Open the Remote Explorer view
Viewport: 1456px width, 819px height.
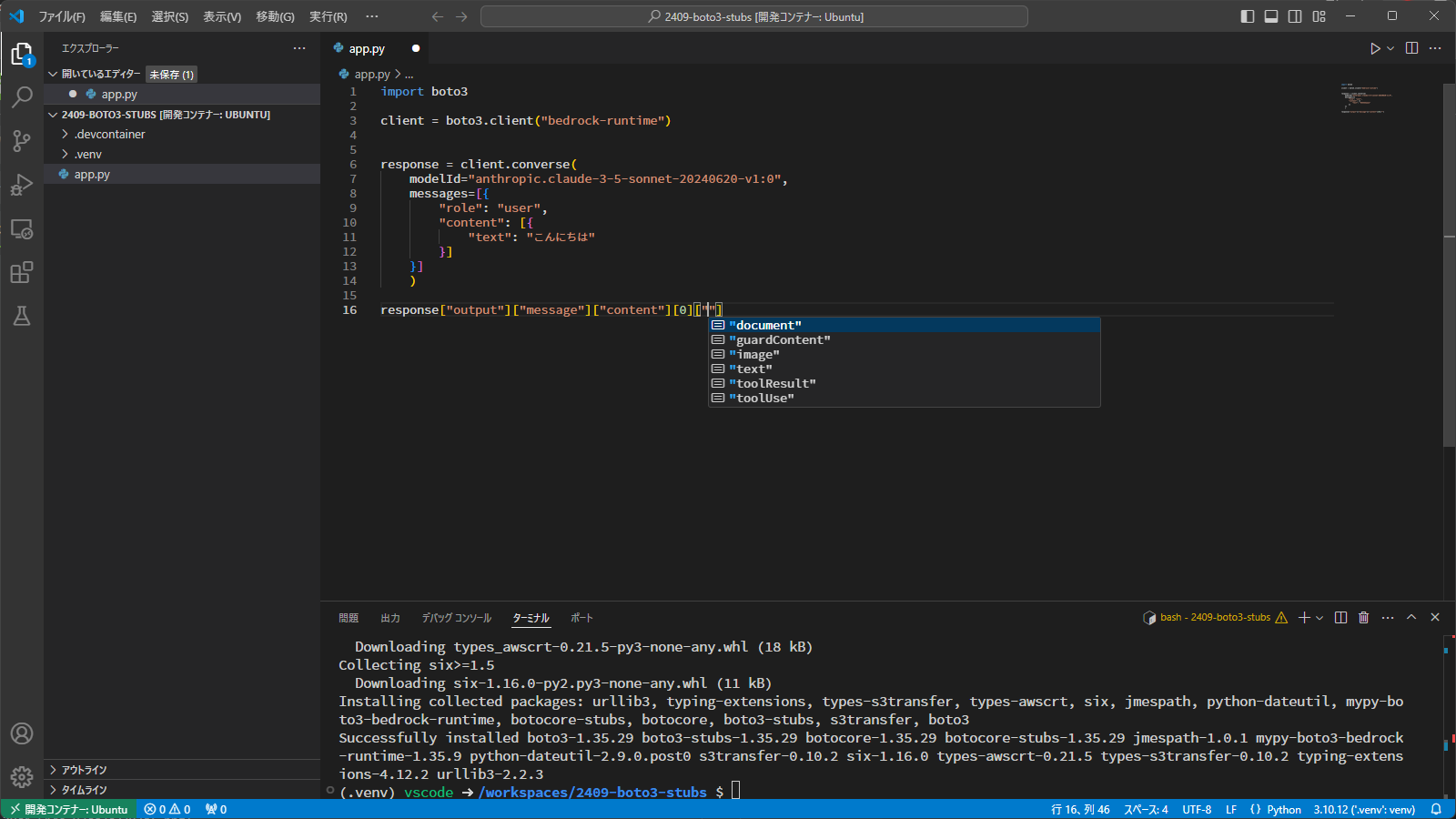(22, 229)
